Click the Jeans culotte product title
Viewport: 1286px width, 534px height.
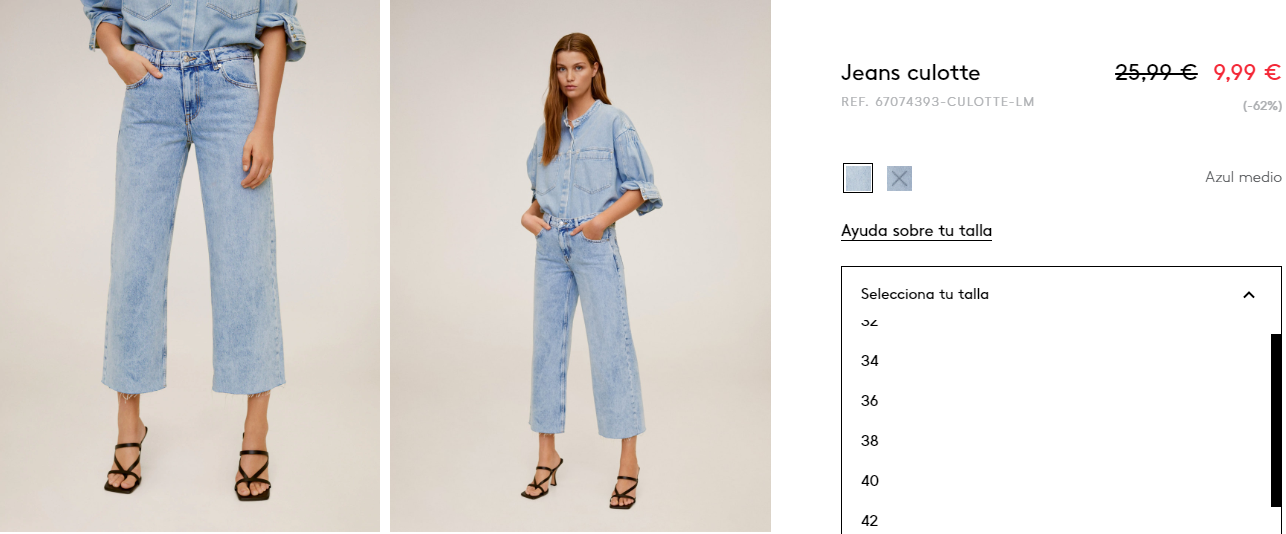(x=910, y=72)
